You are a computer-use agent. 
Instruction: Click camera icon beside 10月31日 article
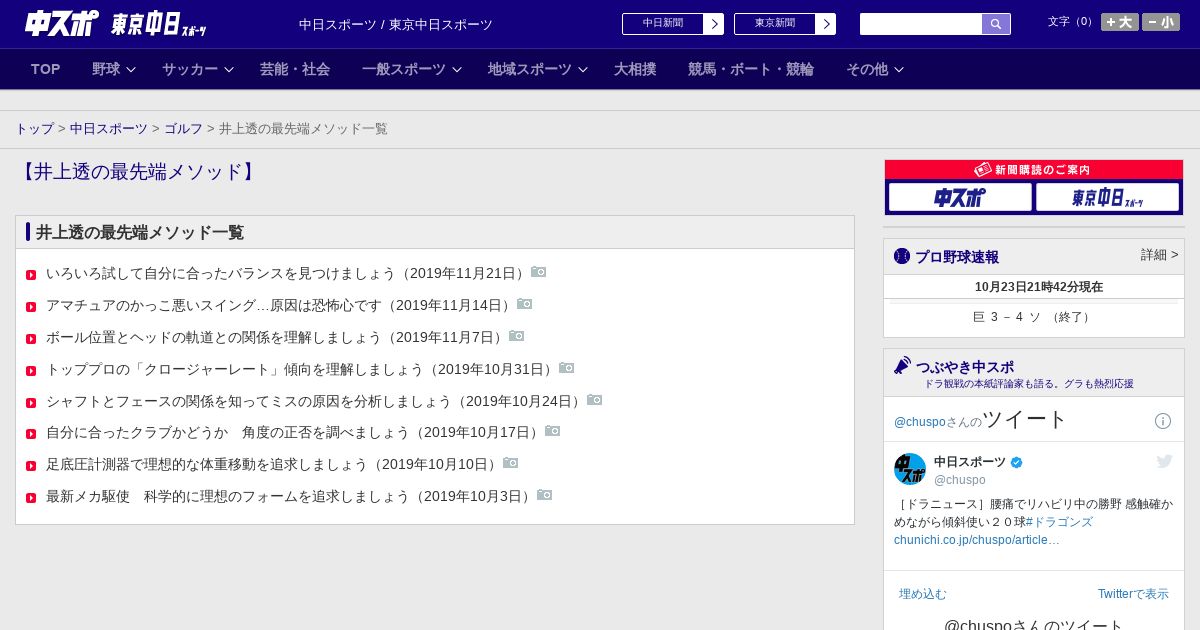[567, 368]
